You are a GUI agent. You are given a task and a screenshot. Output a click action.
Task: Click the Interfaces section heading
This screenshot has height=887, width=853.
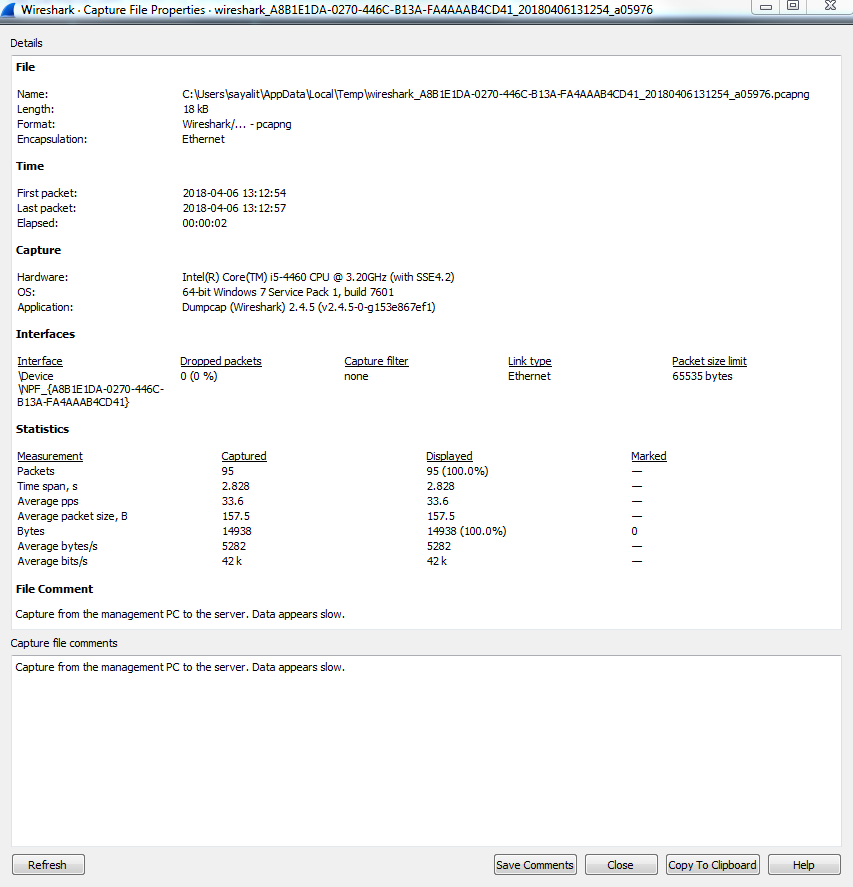point(45,334)
